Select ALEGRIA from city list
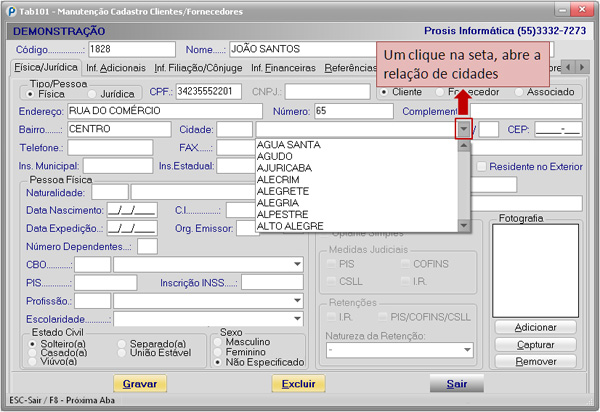 [357, 203]
